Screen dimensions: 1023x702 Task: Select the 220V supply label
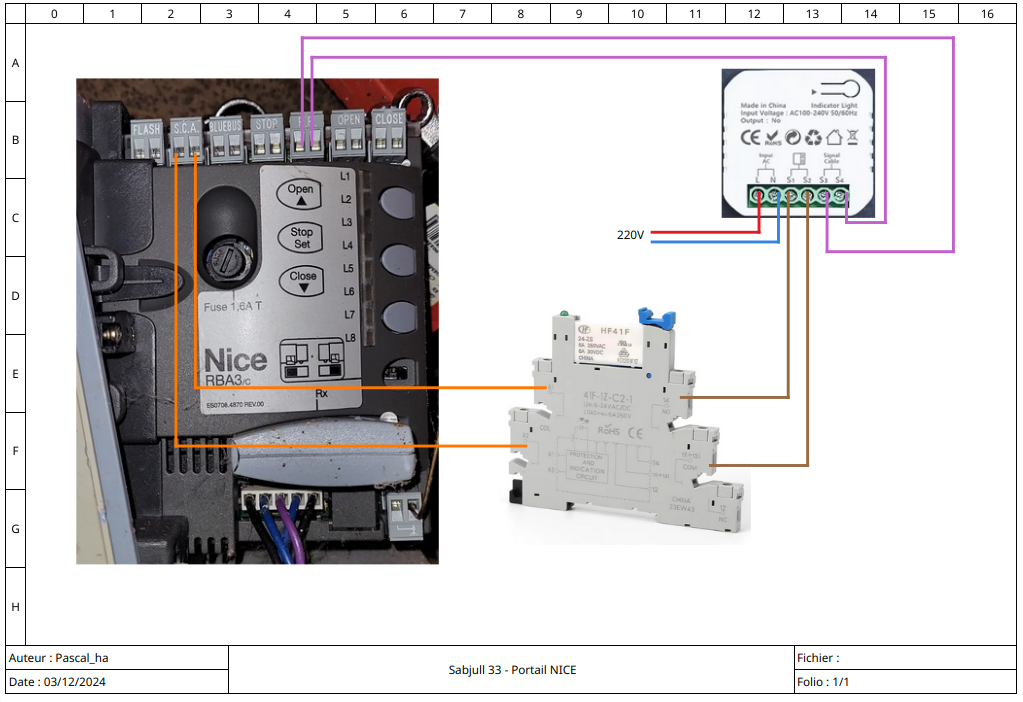[x=630, y=235]
